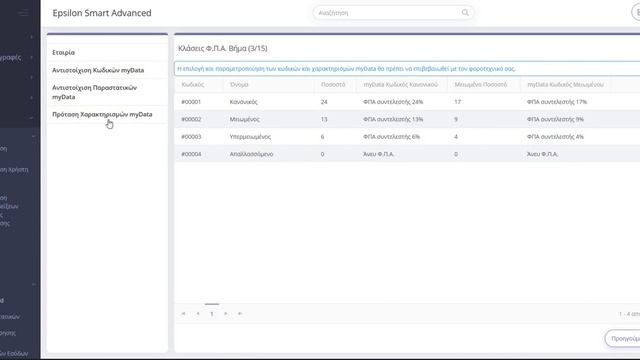Click the Προηγούμενο button
Screen dimensions: 640x360
[623, 338]
